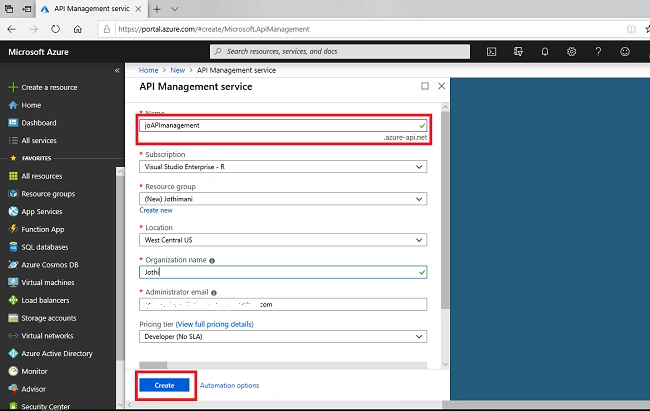Send feedback via smiley icon
This screenshot has height=411, width=650.
[x=625, y=51]
